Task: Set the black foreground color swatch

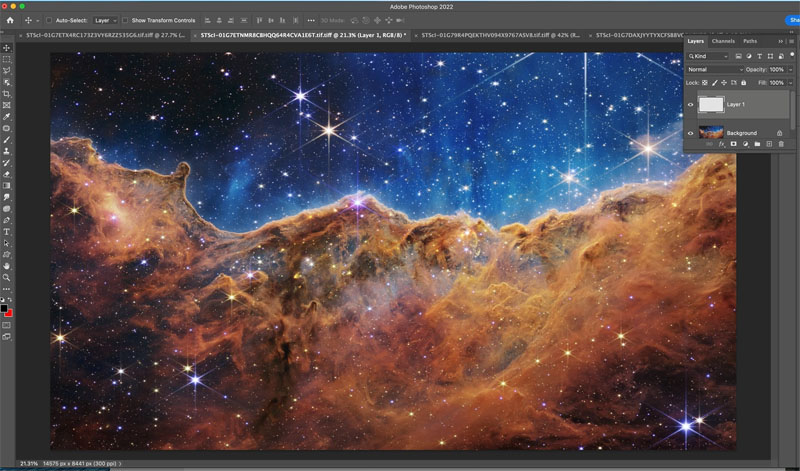Action: pos(4,308)
